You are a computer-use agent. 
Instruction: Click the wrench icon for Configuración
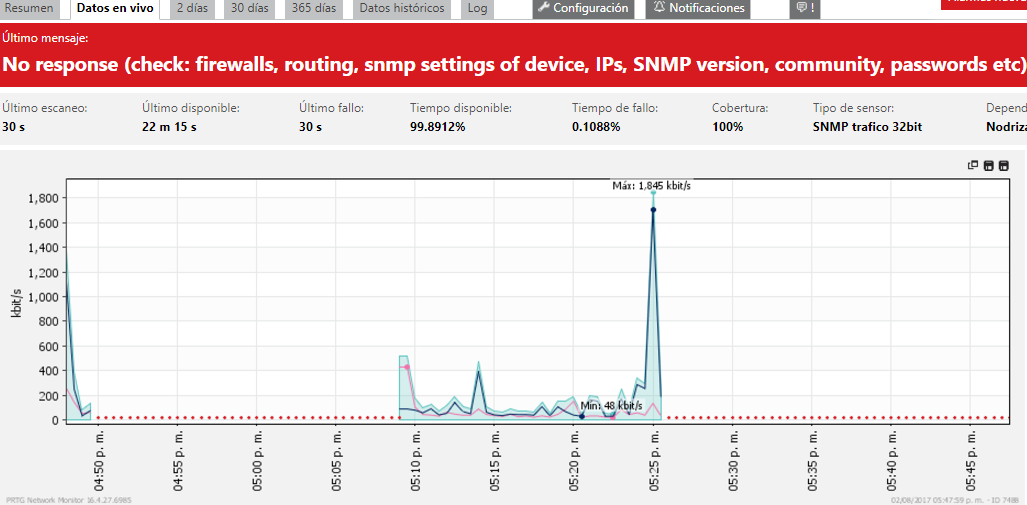click(x=544, y=8)
